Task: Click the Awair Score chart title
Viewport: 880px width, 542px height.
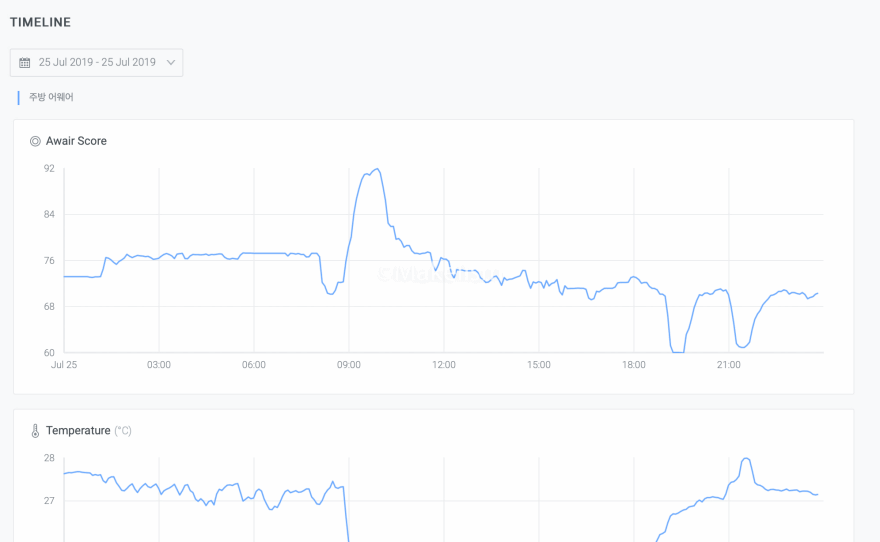Action: 76,141
